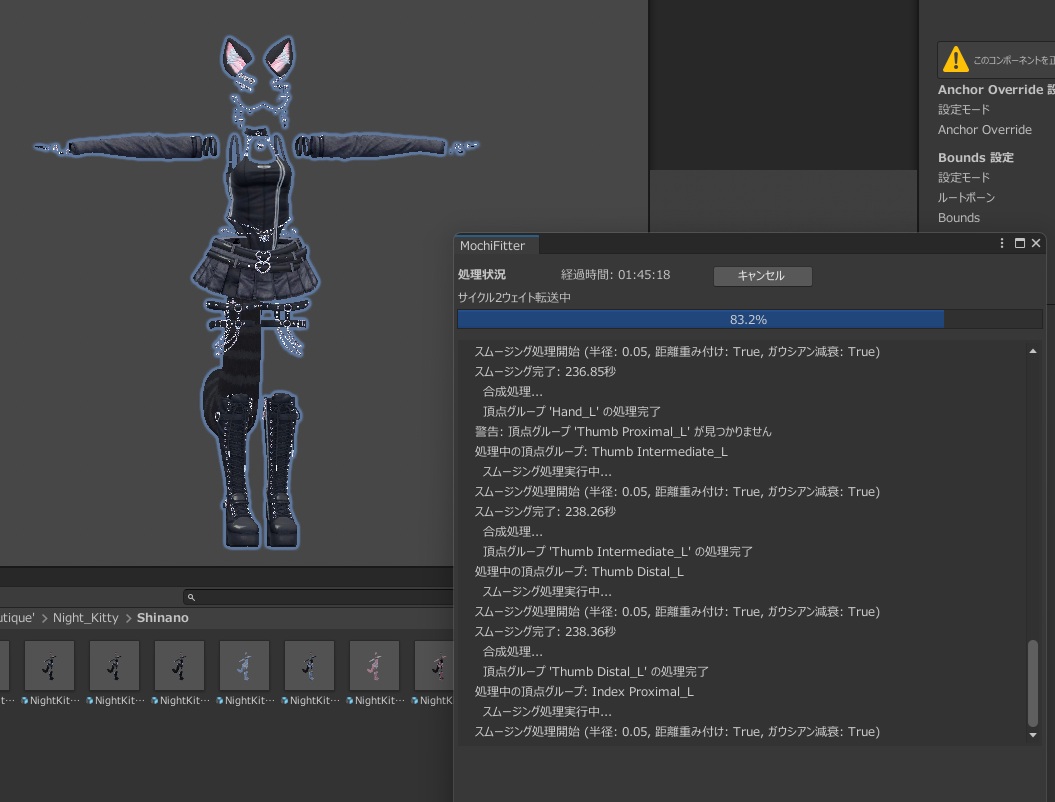Maximize the MochiFitter window
This screenshot has width=1055, height=802.
click(x=1020, y=243)
